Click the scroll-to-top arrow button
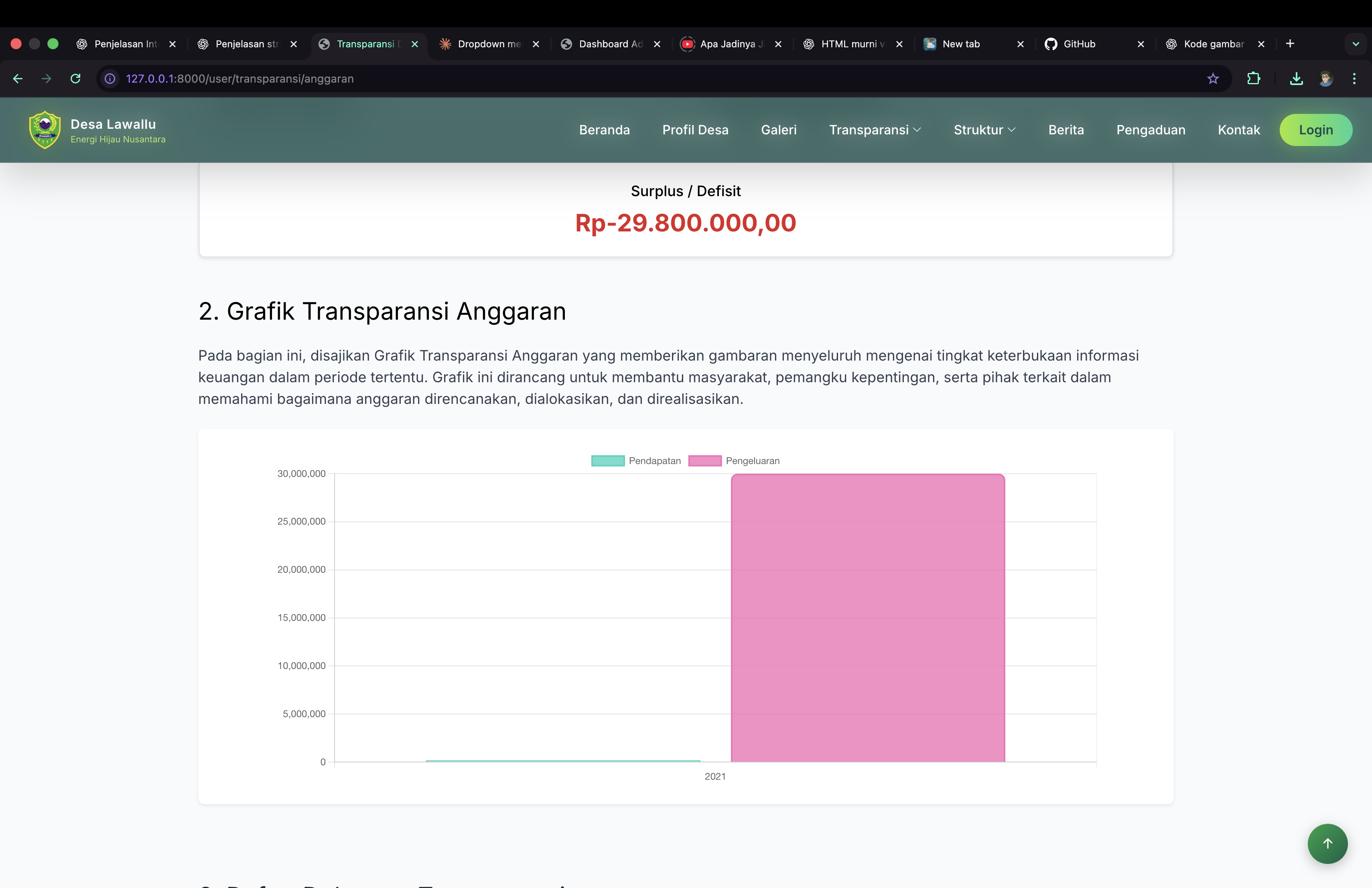Viewport: 1372px width, 888px height. (1327, 843)
